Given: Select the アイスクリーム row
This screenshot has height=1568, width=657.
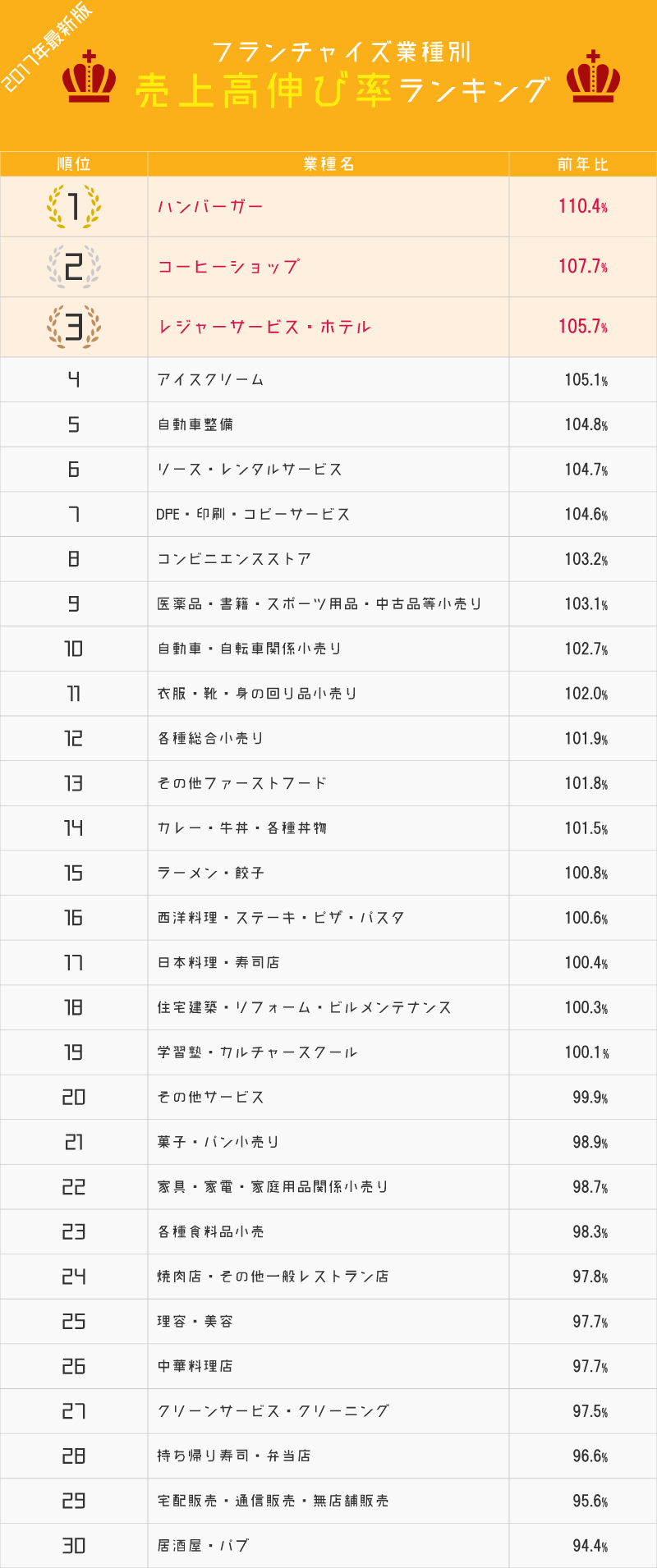Looking at the screenshot, I should coord(328,379).
